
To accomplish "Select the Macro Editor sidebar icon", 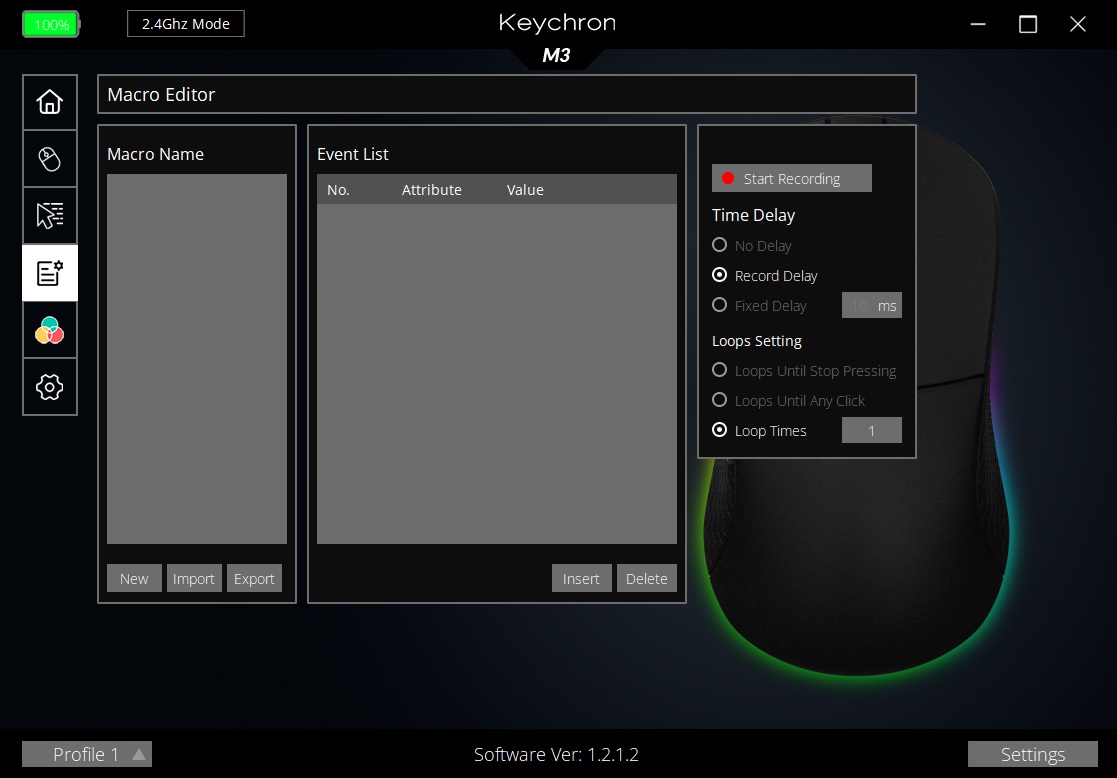I will [x=50, y=273].
